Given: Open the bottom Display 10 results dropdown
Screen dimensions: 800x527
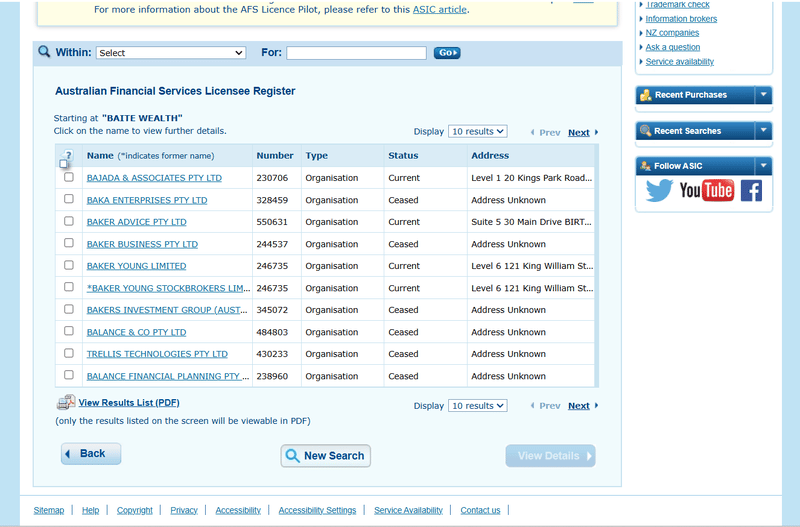Looking at the screenshot, I should pos(478,406).
